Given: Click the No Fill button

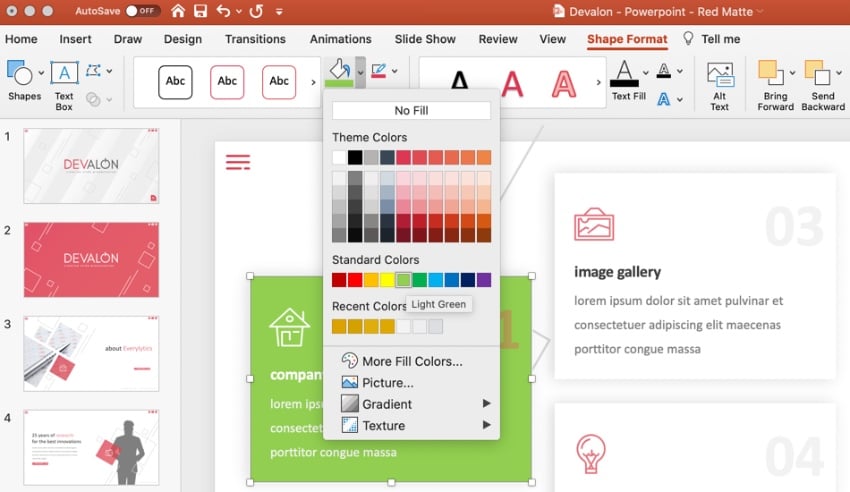Looking at the screenshot, I should pyautogui.click(x=411, y=111).
